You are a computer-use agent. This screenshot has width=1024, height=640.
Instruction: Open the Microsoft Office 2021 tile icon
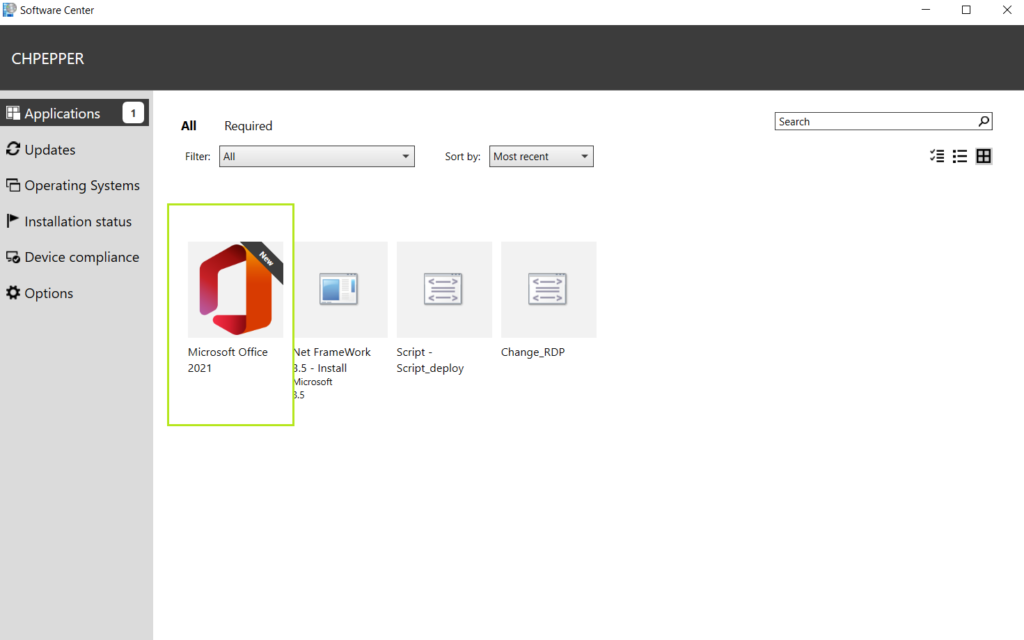(236, 289)
